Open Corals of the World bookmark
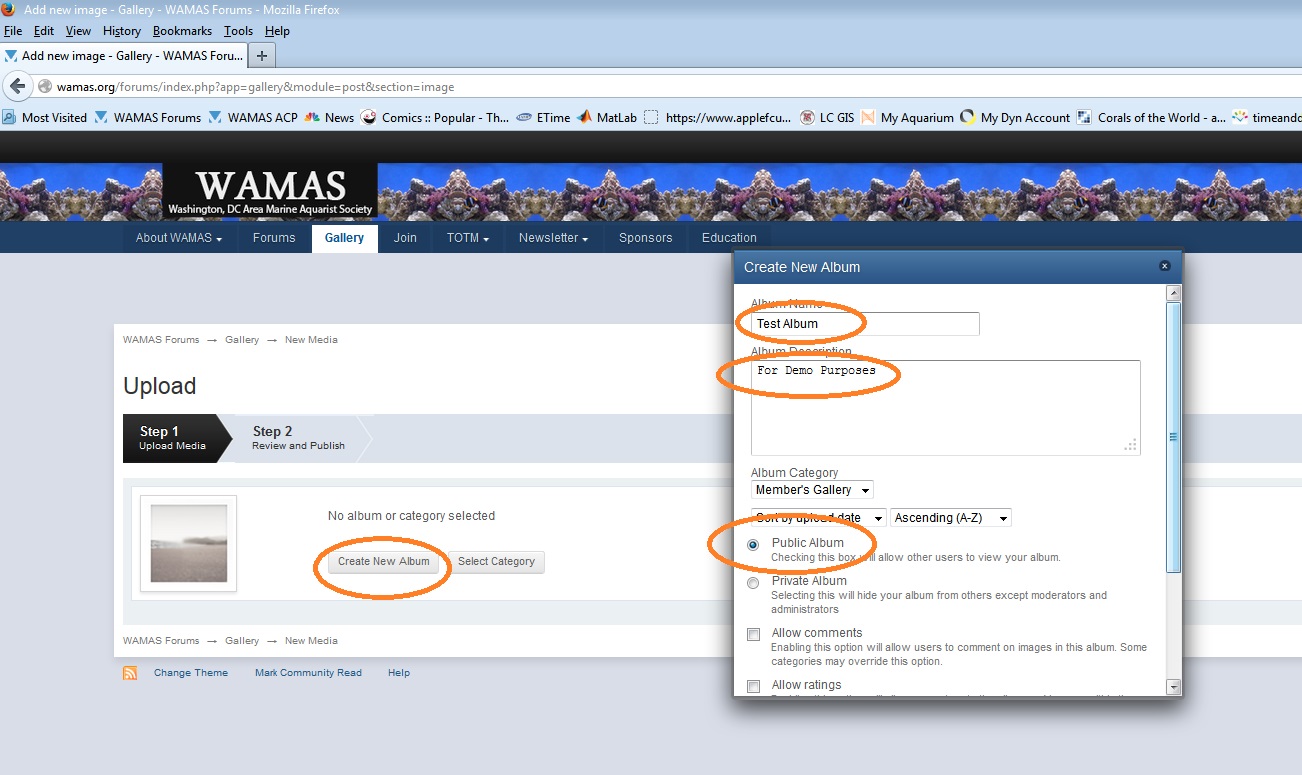The image size is (1302, 775). point(1152,117)
